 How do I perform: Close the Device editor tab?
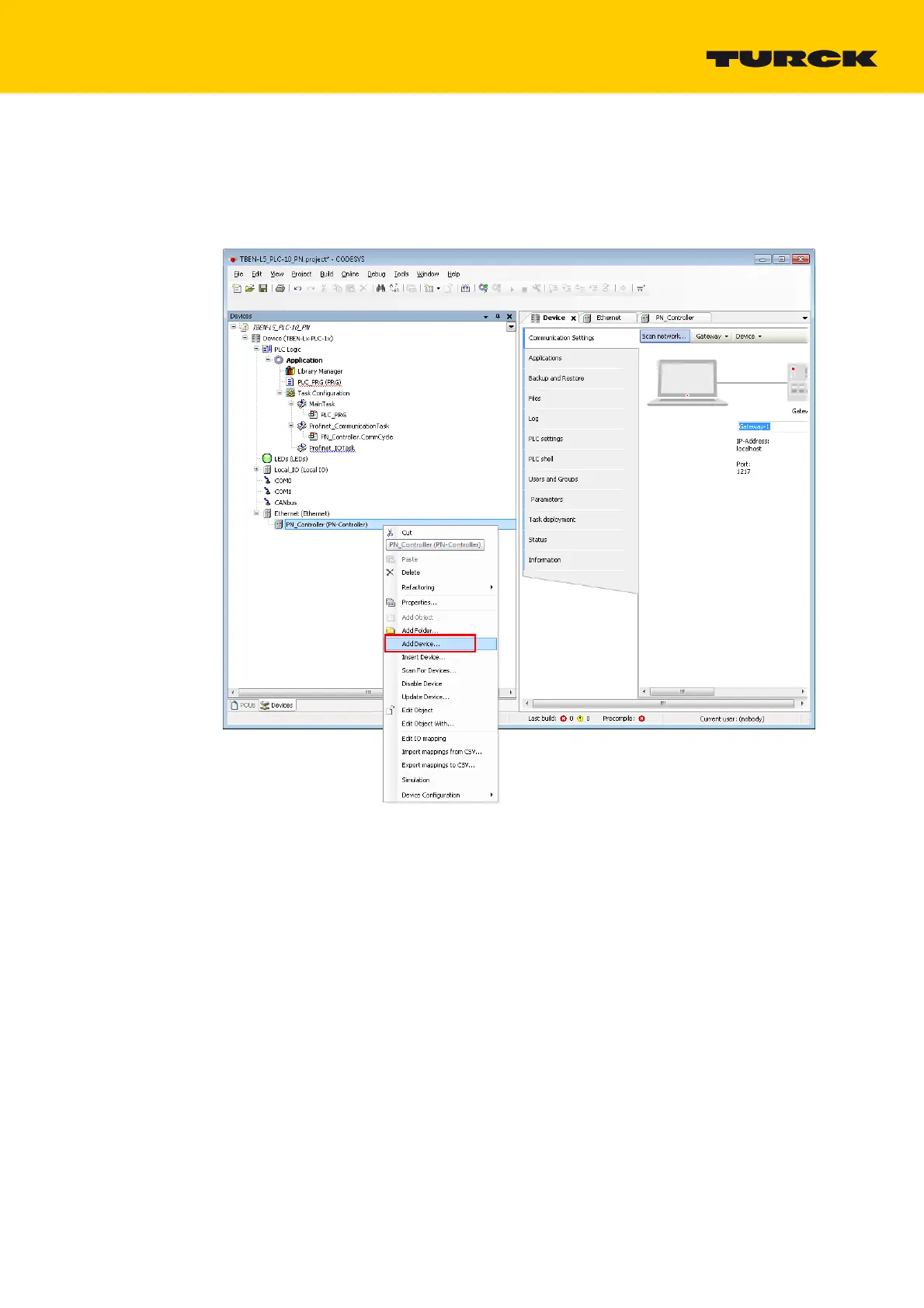(x=574, y=318)
